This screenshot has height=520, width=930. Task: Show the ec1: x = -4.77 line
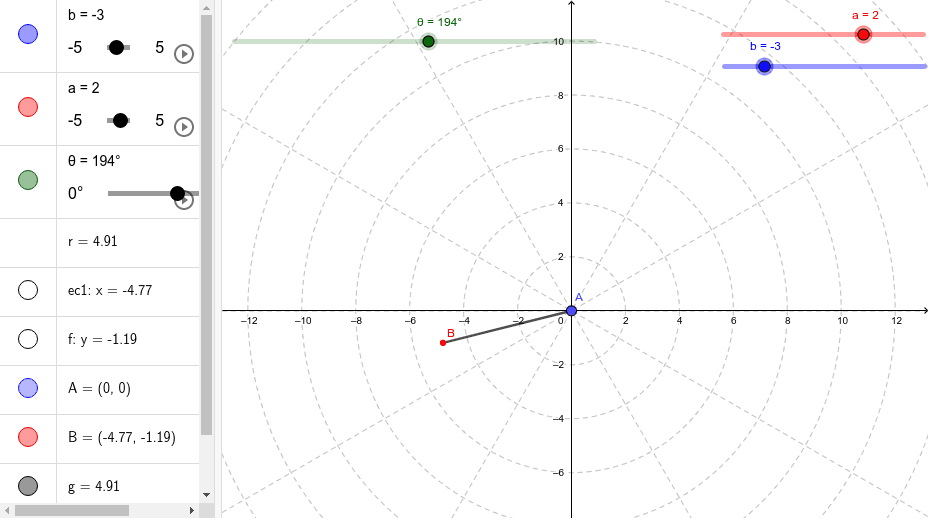pos(28,290)
